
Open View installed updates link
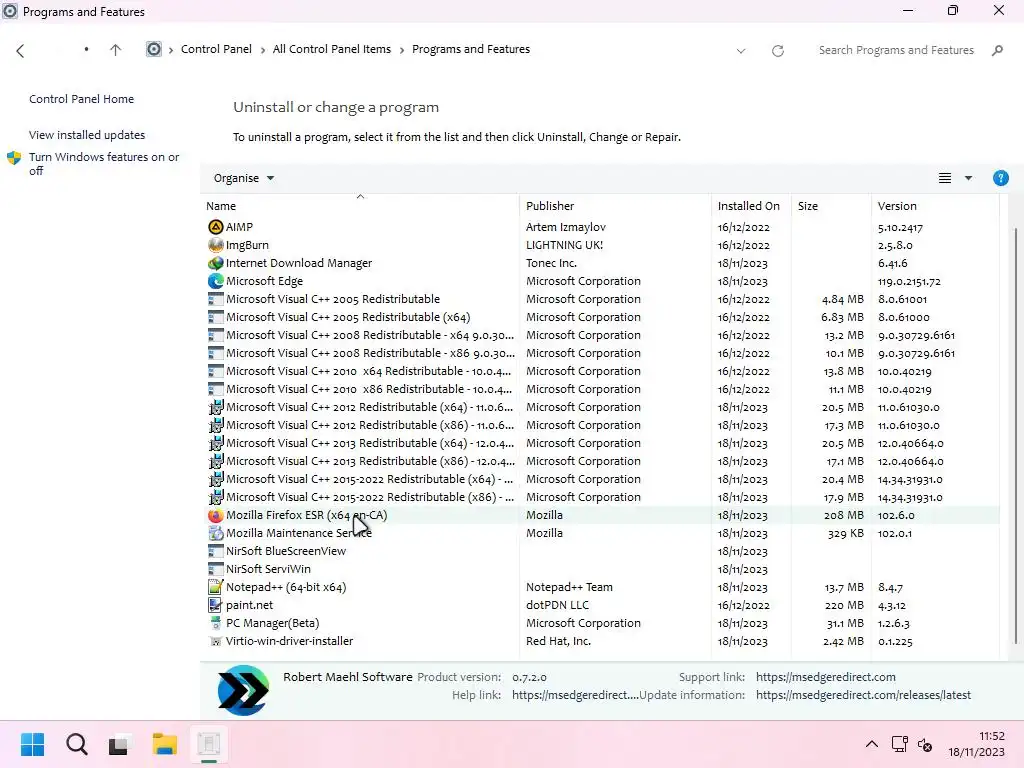(87, 135)
